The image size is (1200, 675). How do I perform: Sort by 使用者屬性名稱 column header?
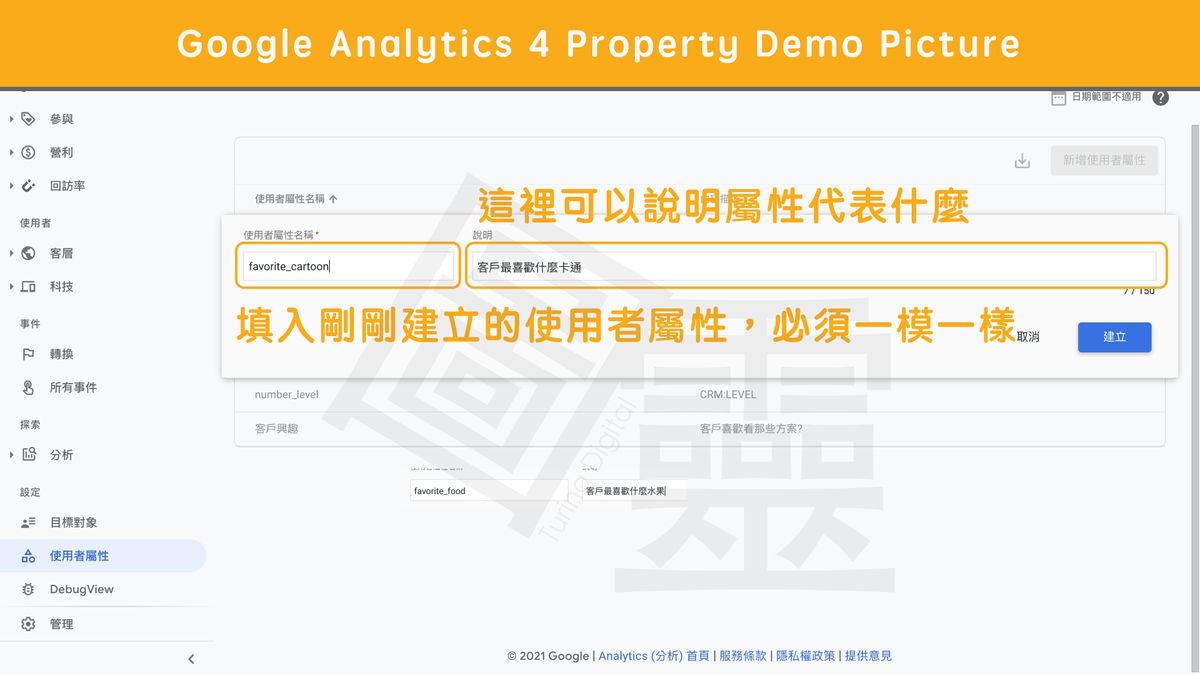[x=296, y=199]
